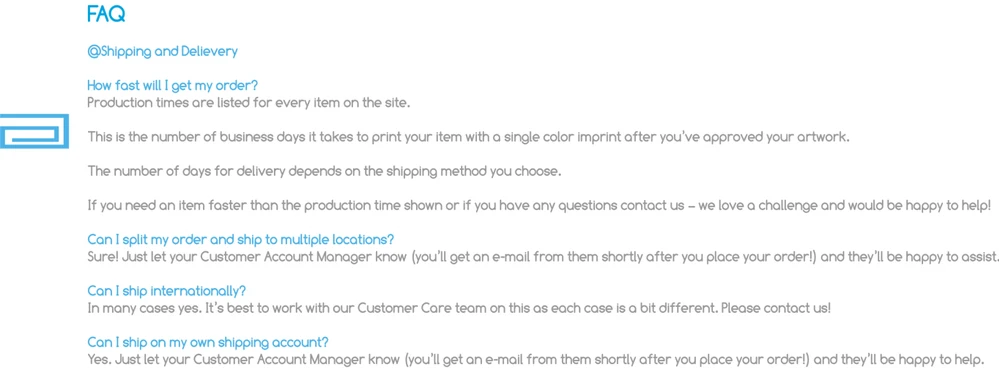This screenshot has height=380, width=999.
Task: Open 'Can I ship on my own shipping account?'
Action: [x=208, y=342]
